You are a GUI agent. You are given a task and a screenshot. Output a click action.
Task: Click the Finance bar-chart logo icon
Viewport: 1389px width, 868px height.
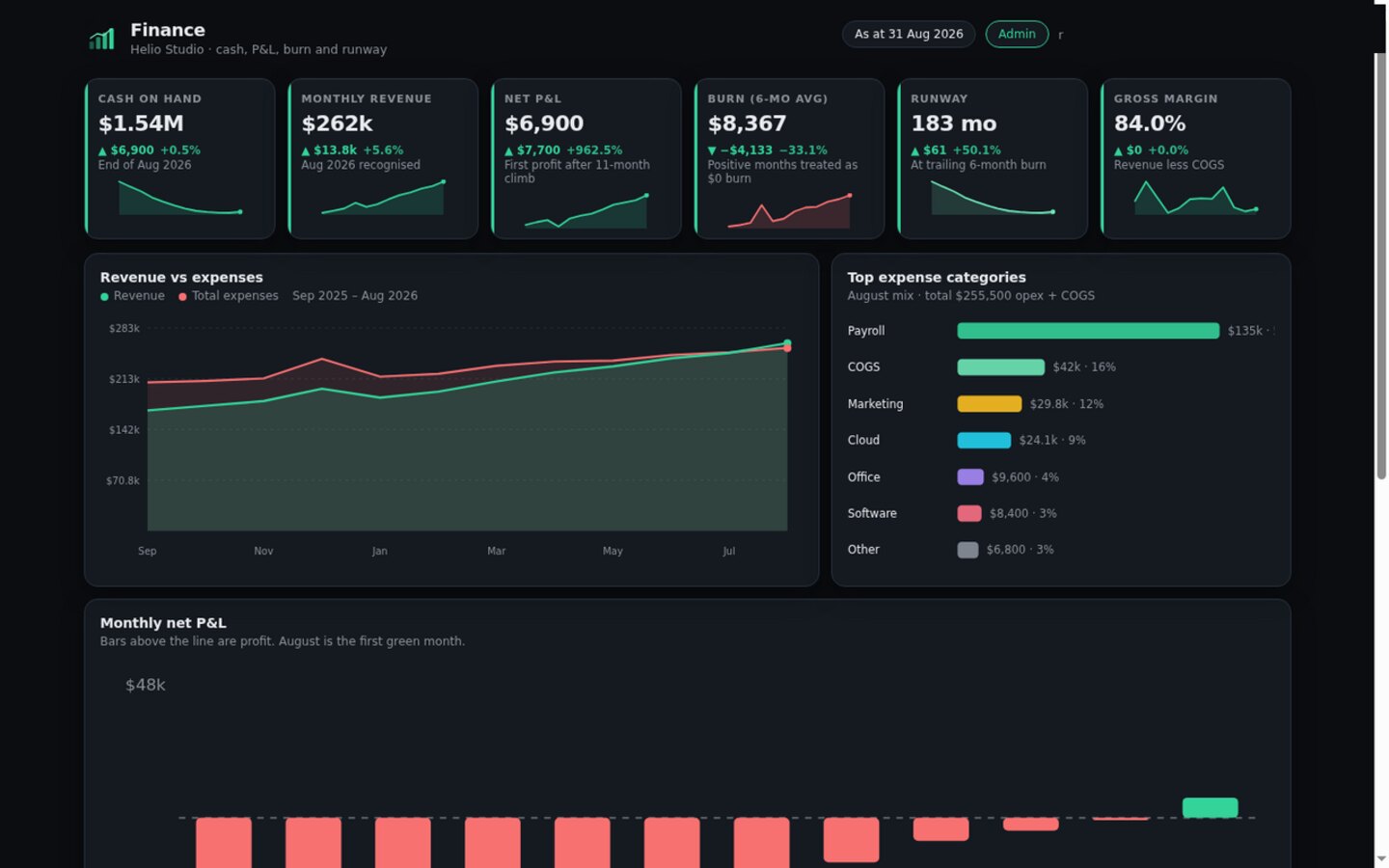coord(101,39)
